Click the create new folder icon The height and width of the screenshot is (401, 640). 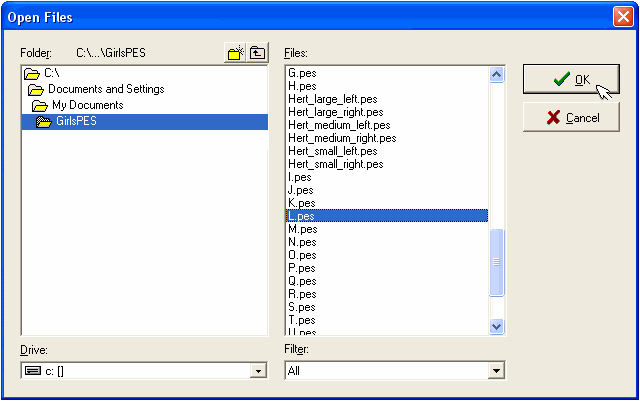(236, 53)
